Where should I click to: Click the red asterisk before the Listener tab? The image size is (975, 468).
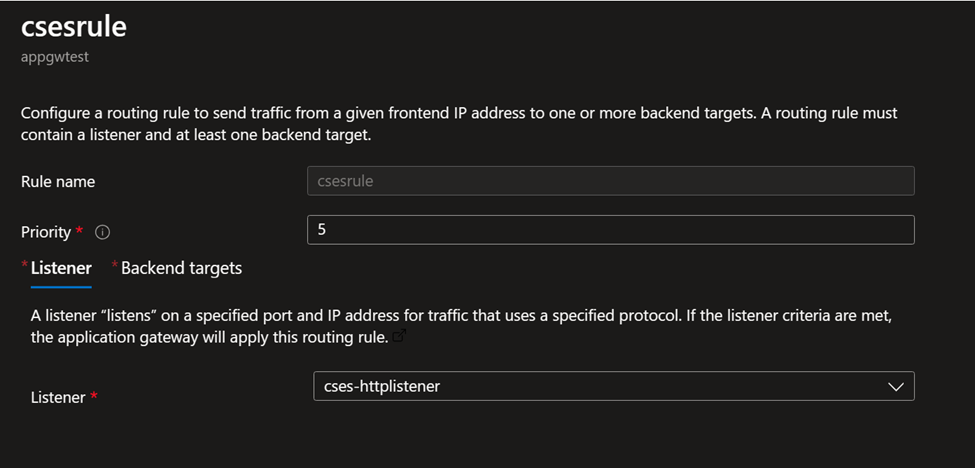tap(25, 265)
